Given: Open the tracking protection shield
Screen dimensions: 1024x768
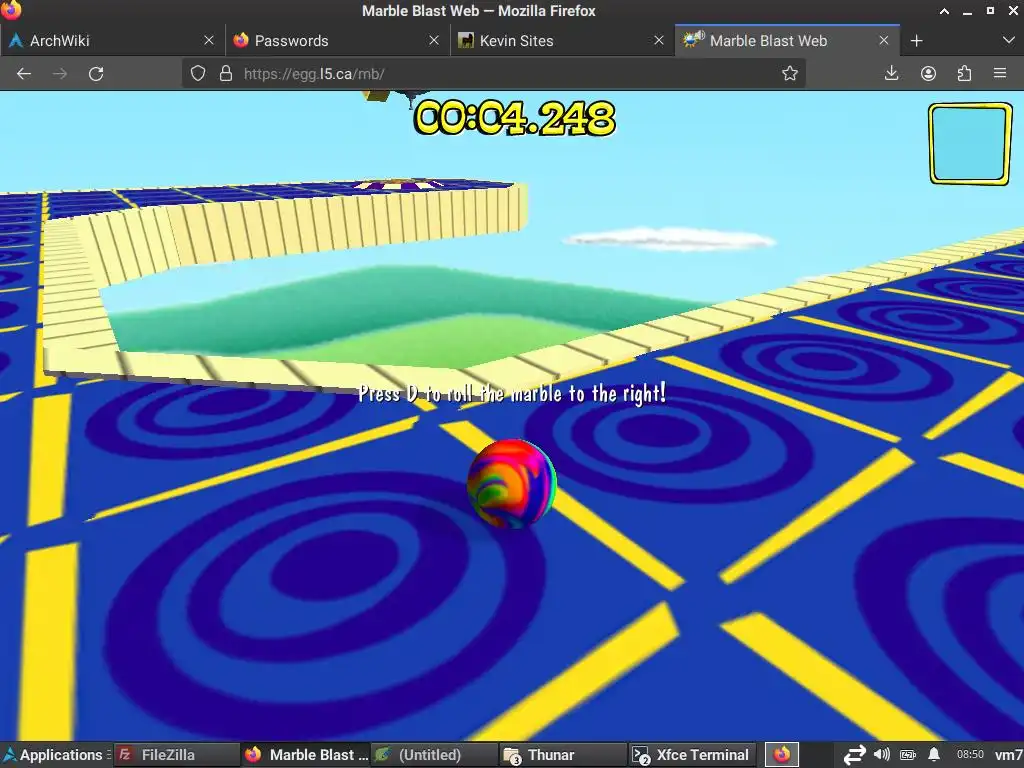Looking at the screenshot, I should coord(198,73).
